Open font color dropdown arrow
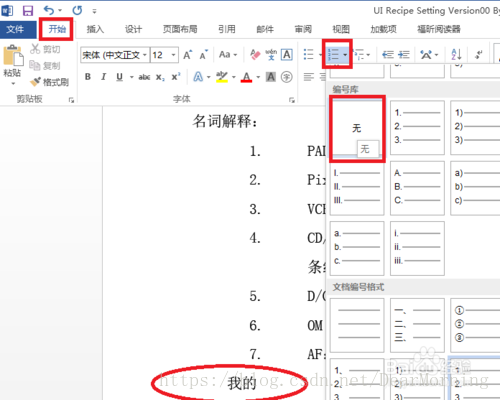This screenshot has width=500, height=400. tap(258, 77)
